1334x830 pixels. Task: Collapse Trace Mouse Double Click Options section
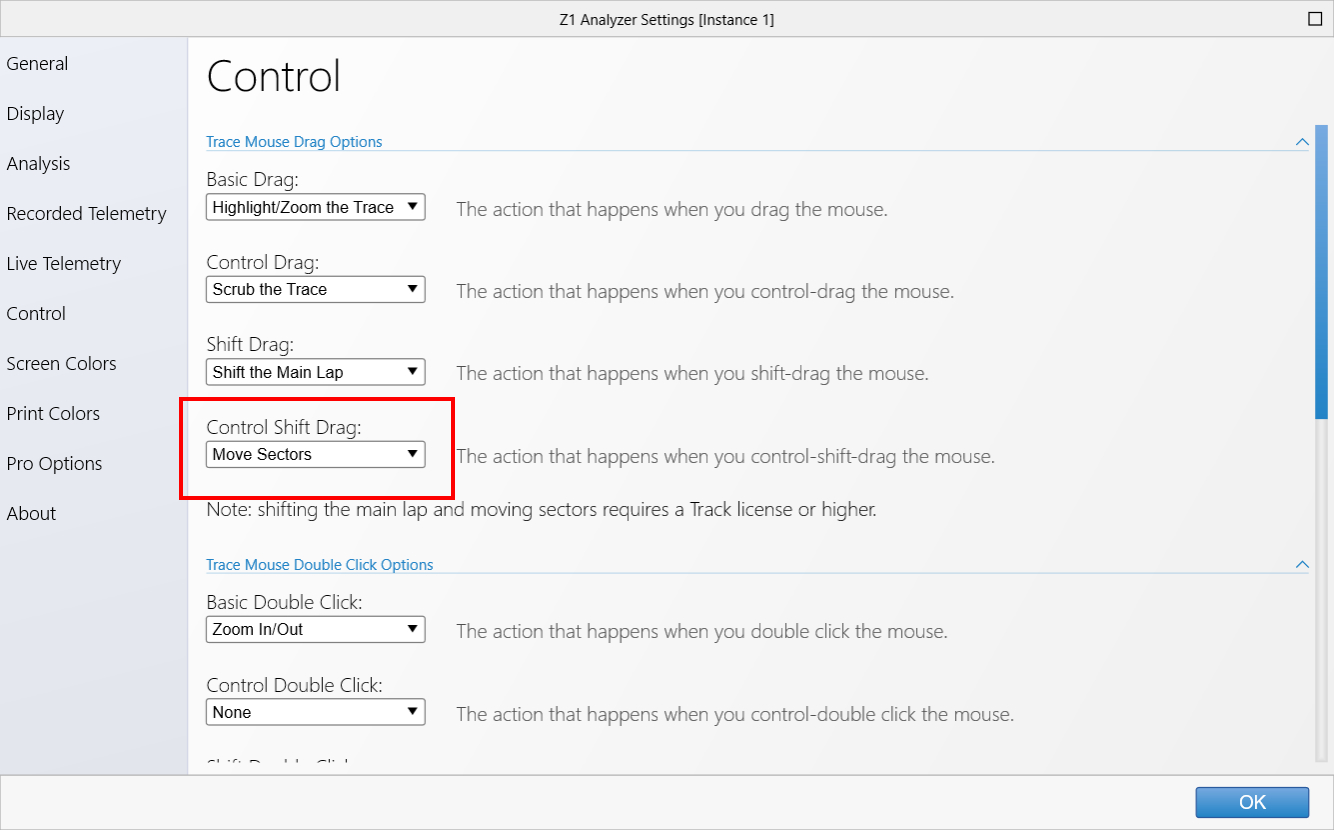pos(1302,565)
